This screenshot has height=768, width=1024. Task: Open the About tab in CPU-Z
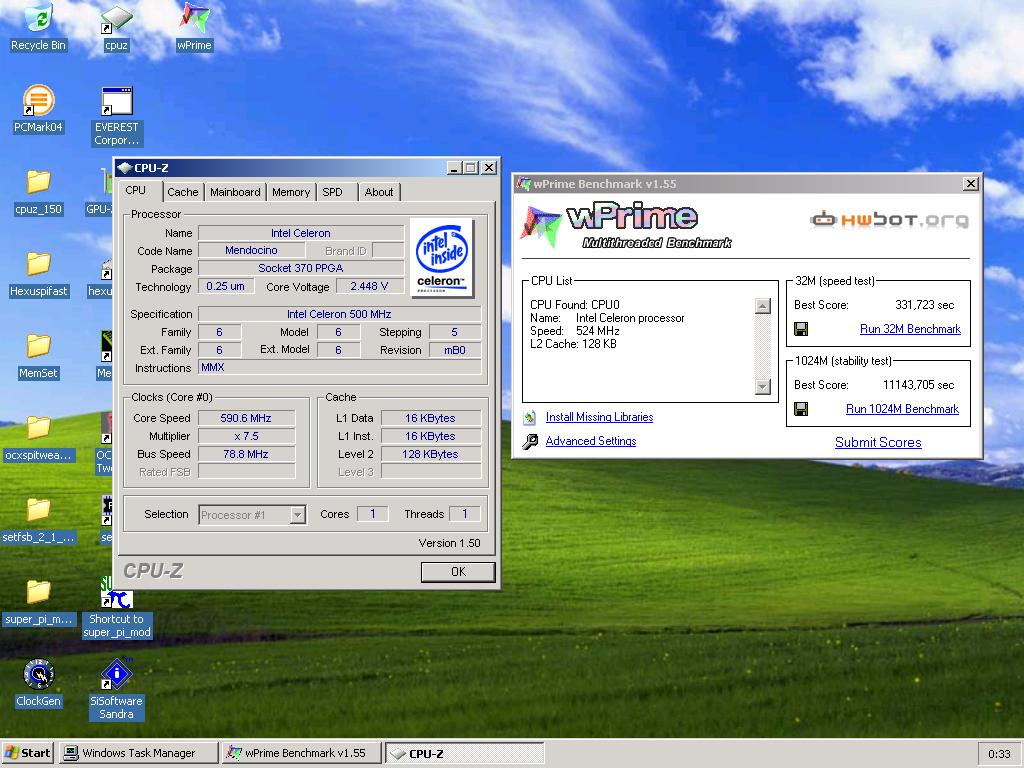pos(379,192)
